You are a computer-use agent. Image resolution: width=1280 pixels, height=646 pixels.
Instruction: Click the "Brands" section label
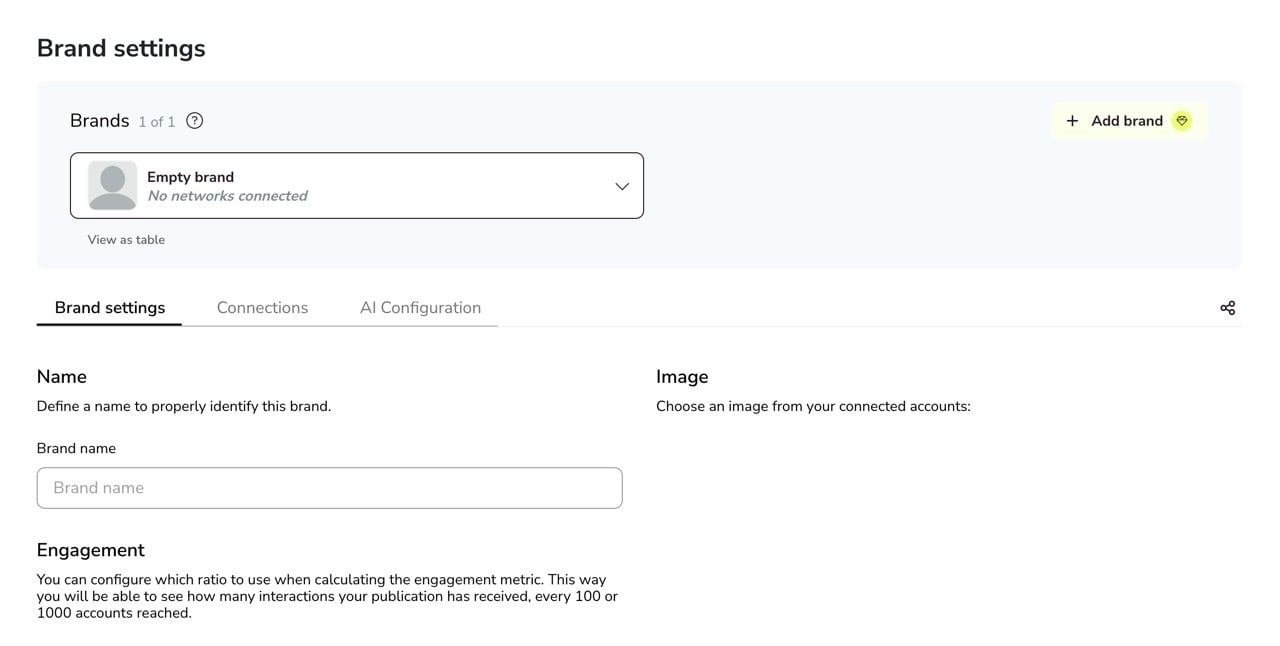tap(100, 121)
